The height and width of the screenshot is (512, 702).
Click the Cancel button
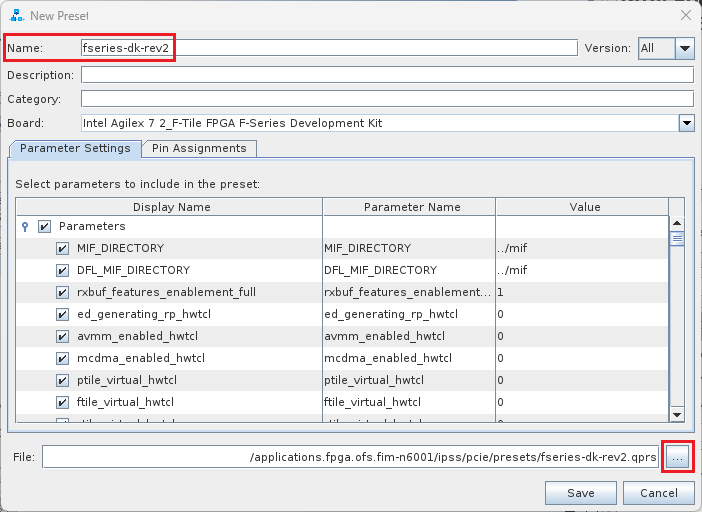pos(658,493)
